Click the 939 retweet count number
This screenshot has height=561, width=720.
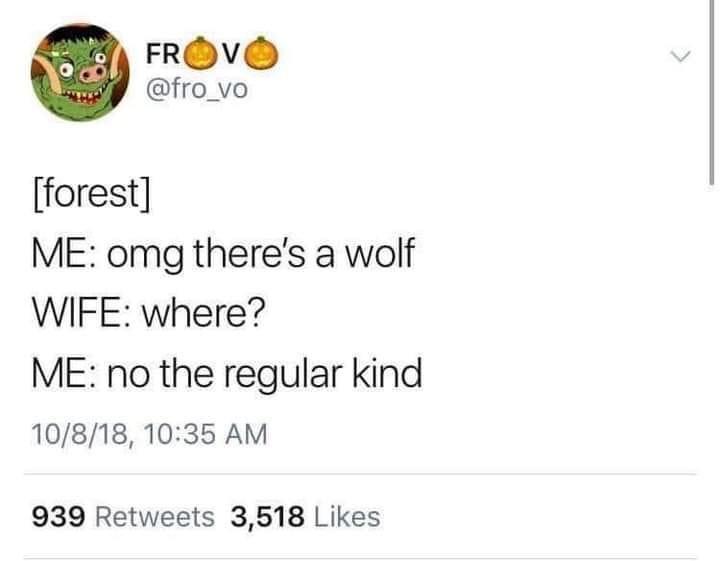[58, 516]
